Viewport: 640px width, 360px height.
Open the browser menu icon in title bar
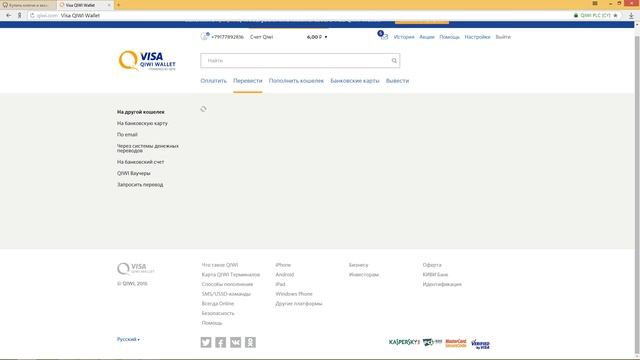pos(595,3)
